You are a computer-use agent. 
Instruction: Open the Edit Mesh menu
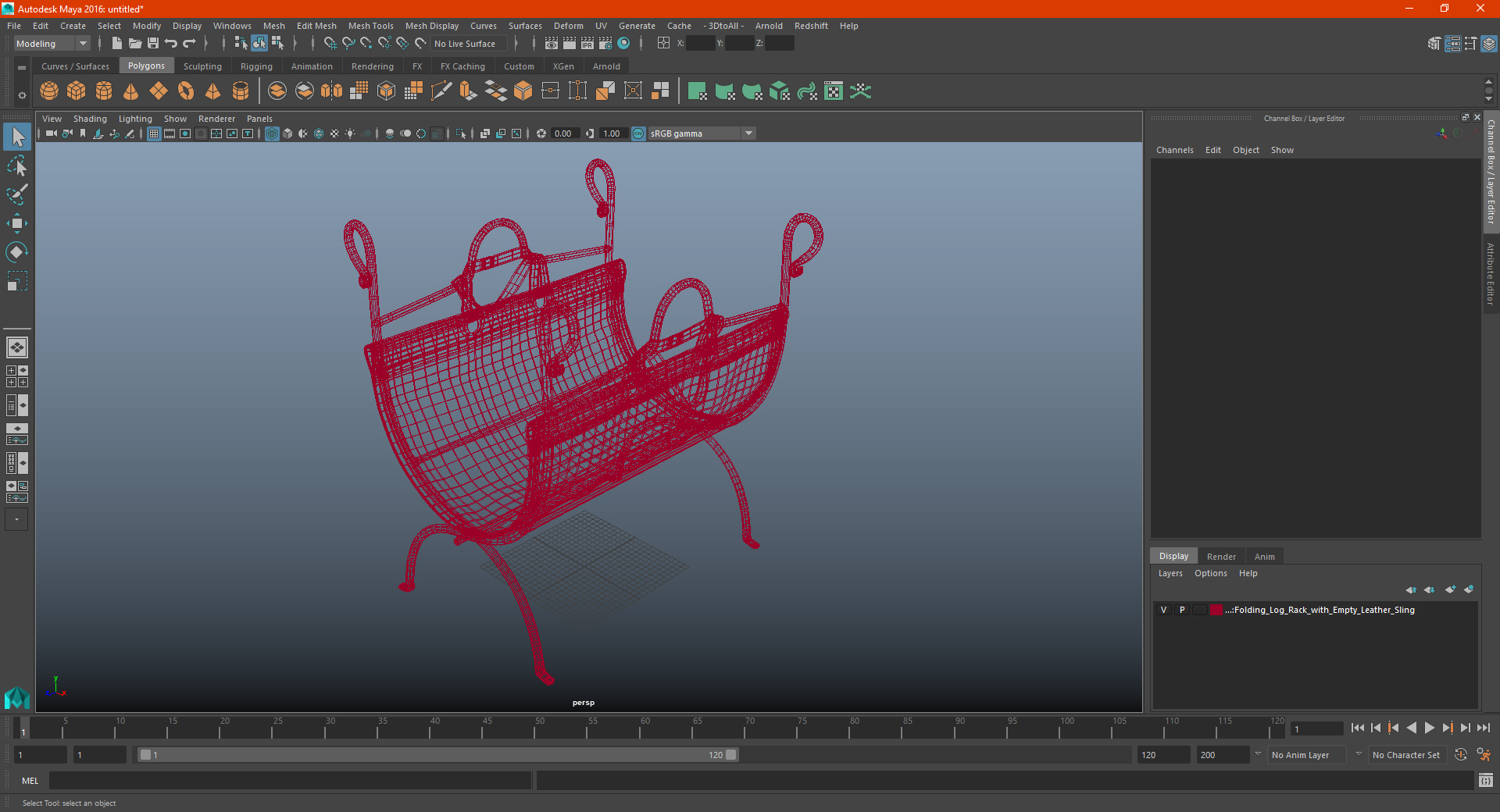[316, 26]
